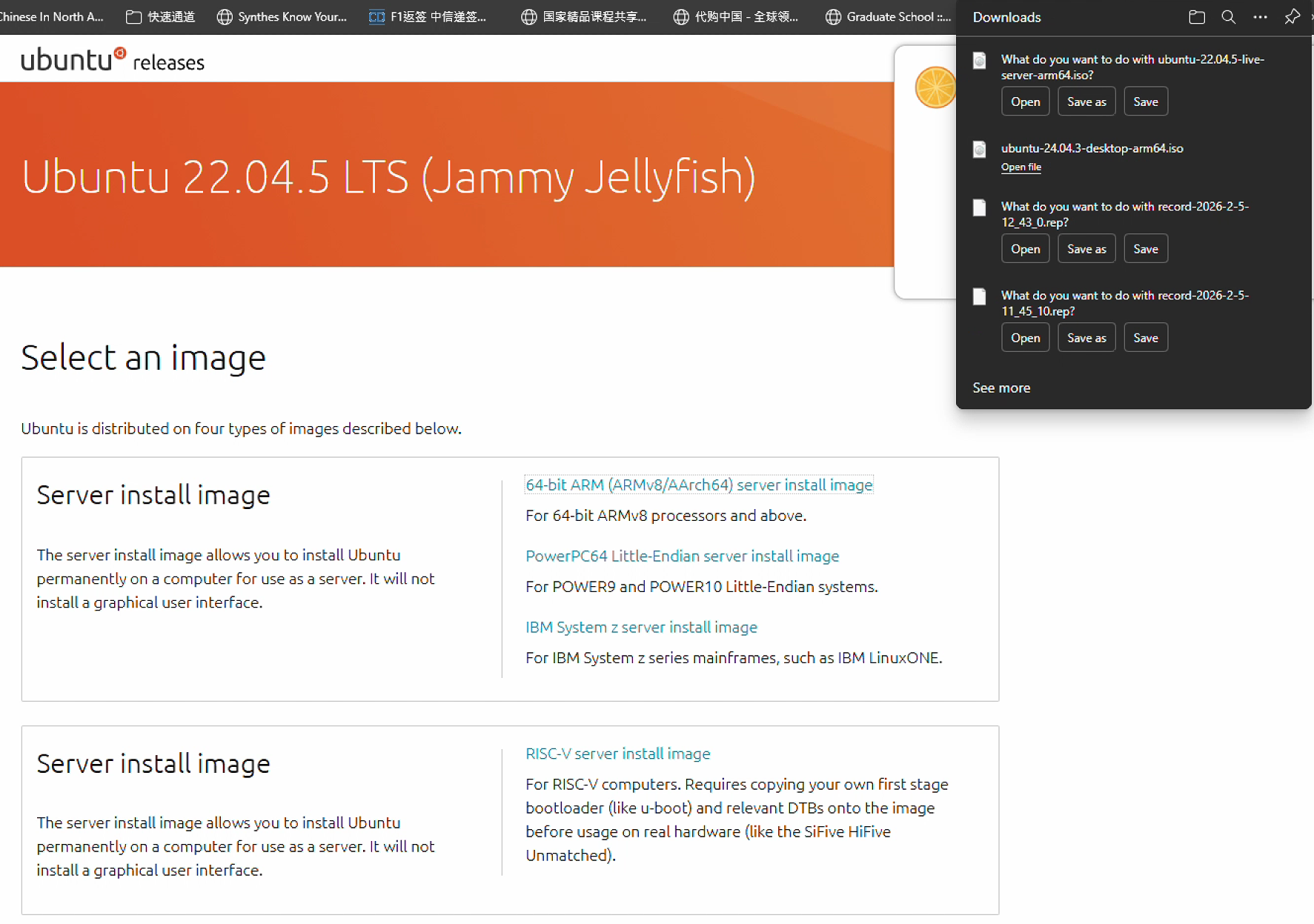Open the Chinese In North A... bookmark
1314x924 pixels.
[x=52, y=16]
